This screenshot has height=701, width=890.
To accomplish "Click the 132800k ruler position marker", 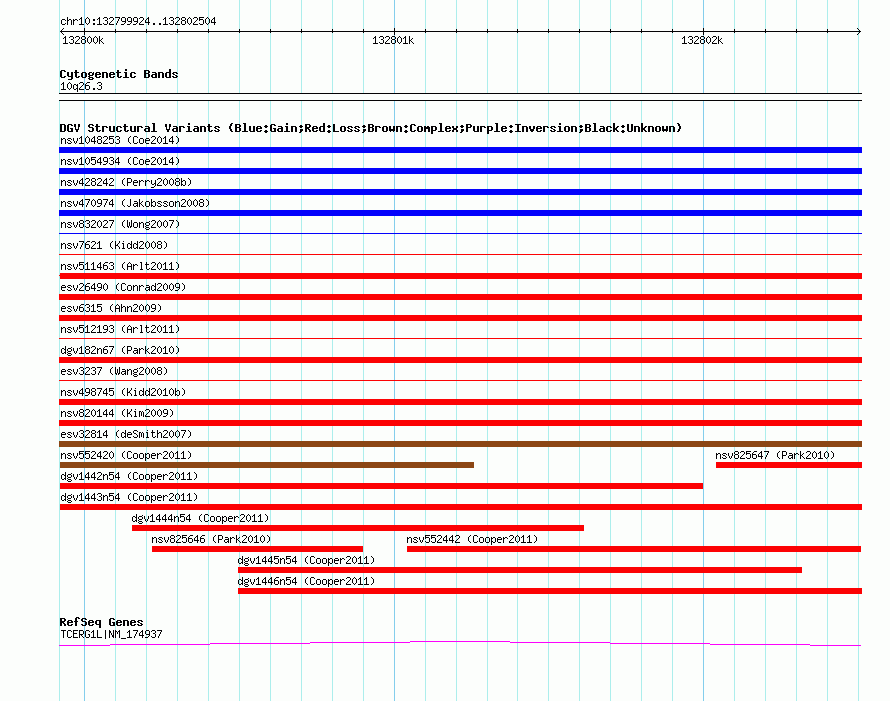I will (83, 40).
